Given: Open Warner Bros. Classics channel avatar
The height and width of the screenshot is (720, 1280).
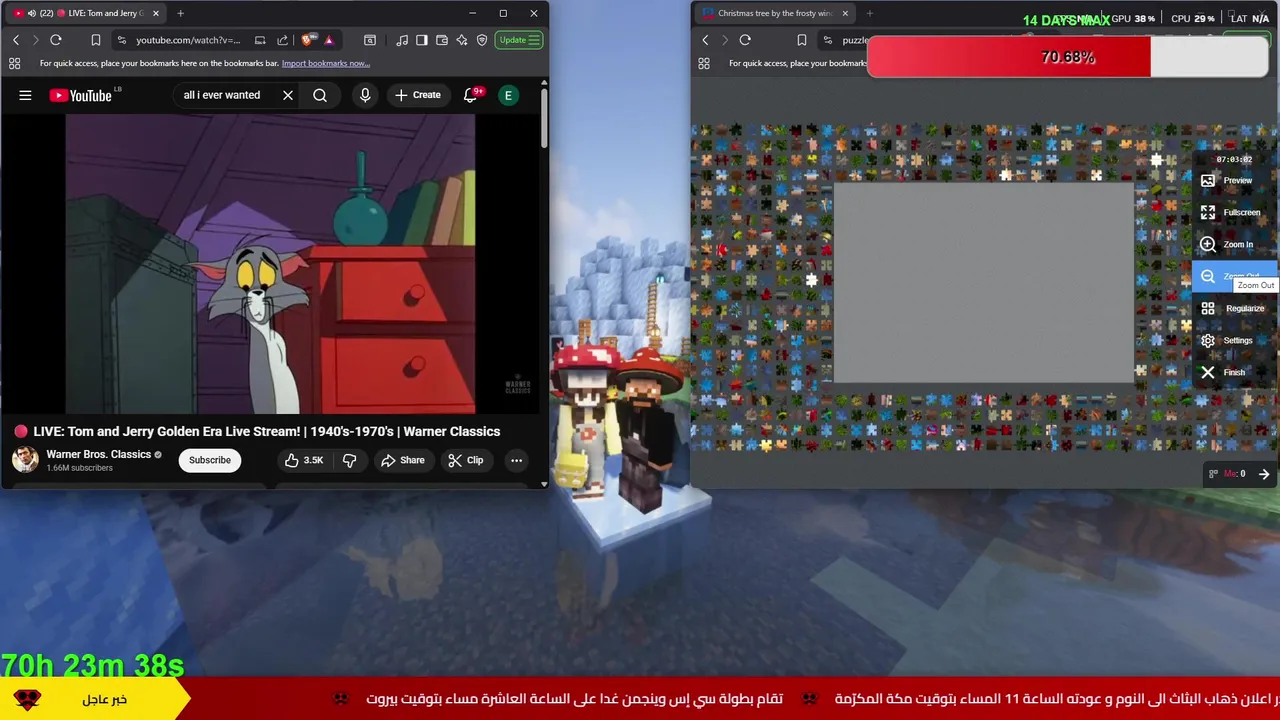Looking at the screenshot, I should coord(25,460).
